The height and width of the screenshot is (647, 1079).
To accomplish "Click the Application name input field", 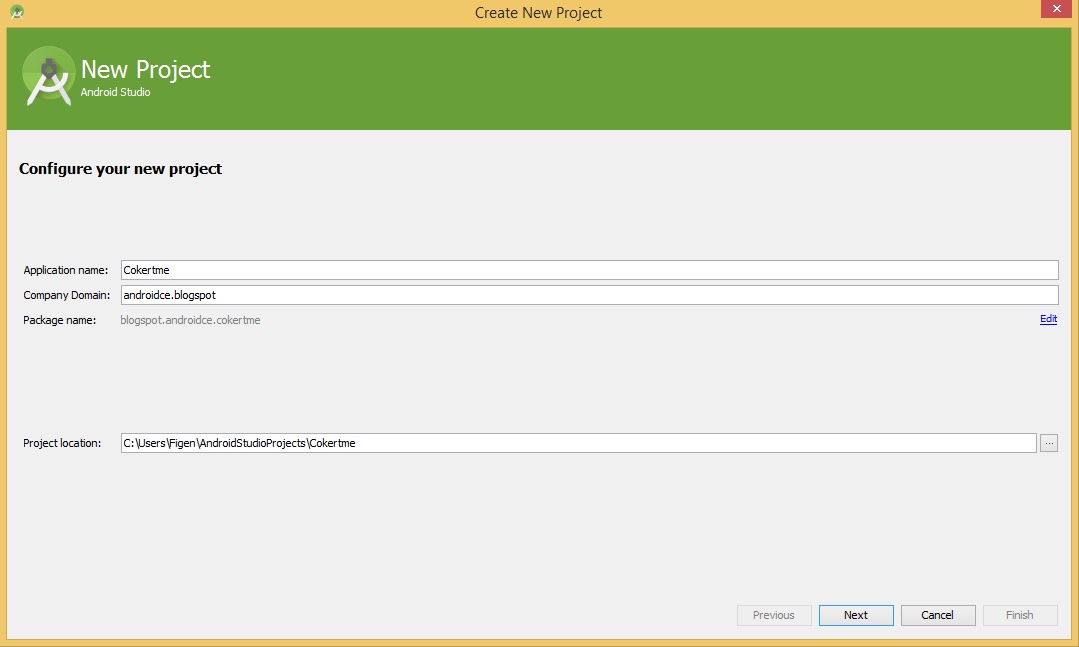I will 589,270.
